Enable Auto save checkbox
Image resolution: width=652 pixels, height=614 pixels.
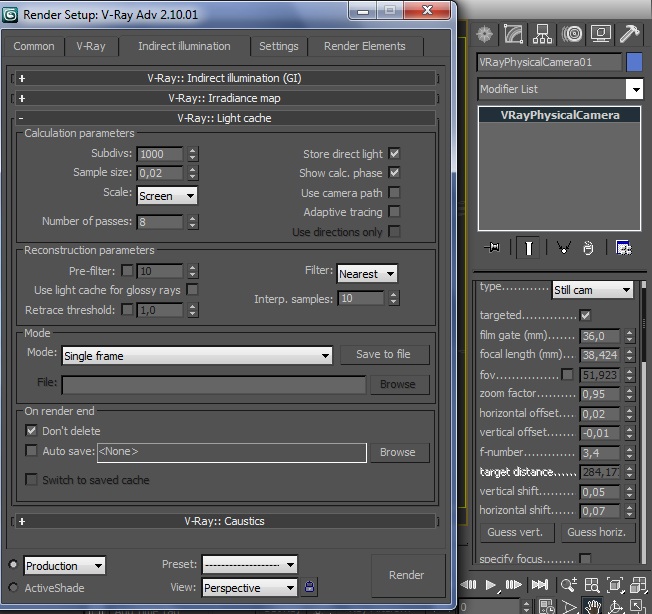(x=31, y=451)
